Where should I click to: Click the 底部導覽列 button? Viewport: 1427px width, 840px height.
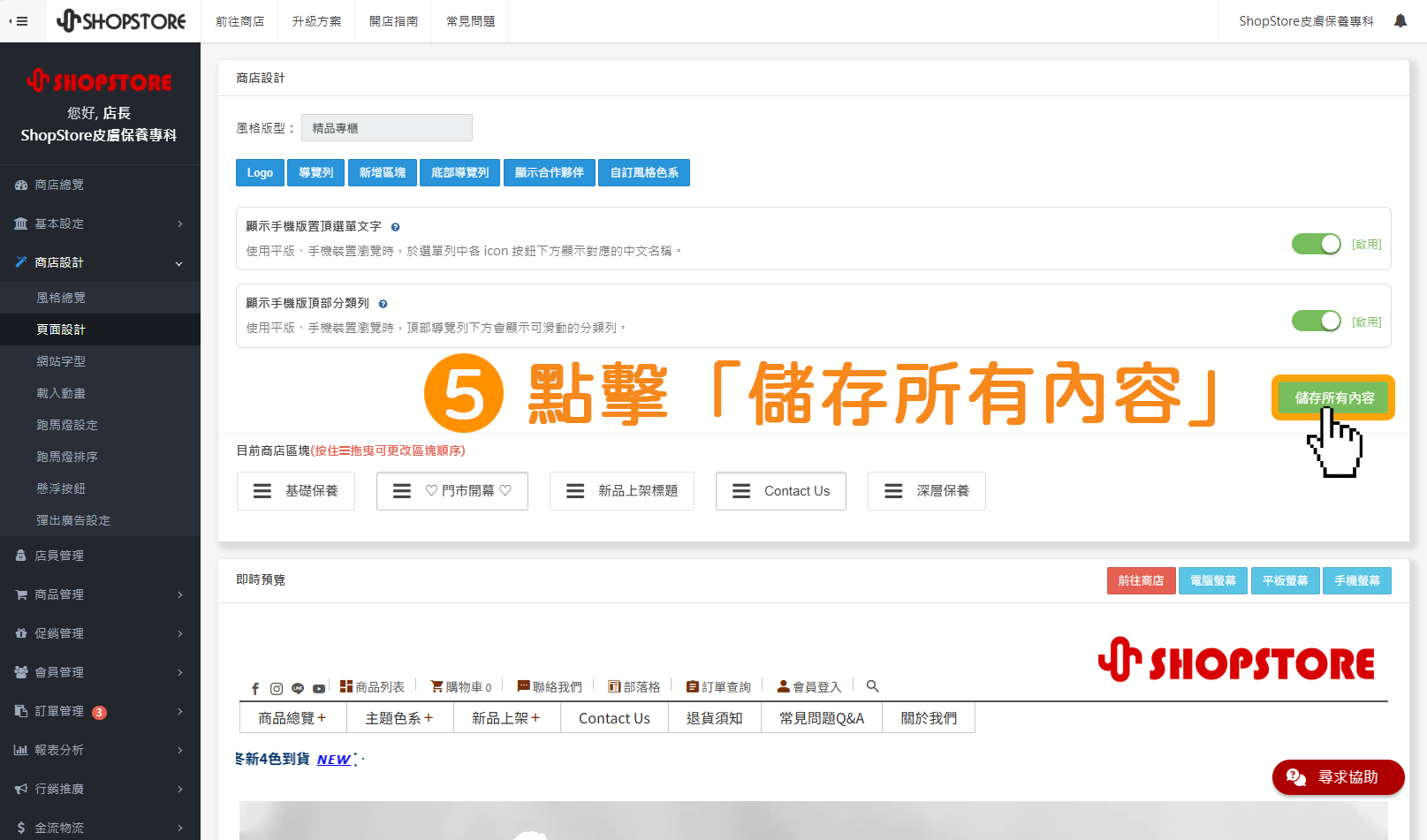point(460,173)
